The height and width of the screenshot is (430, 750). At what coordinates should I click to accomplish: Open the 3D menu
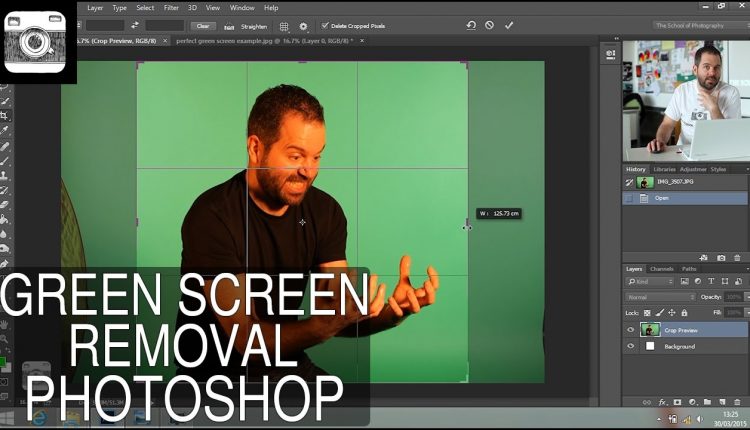pos(192,8)
